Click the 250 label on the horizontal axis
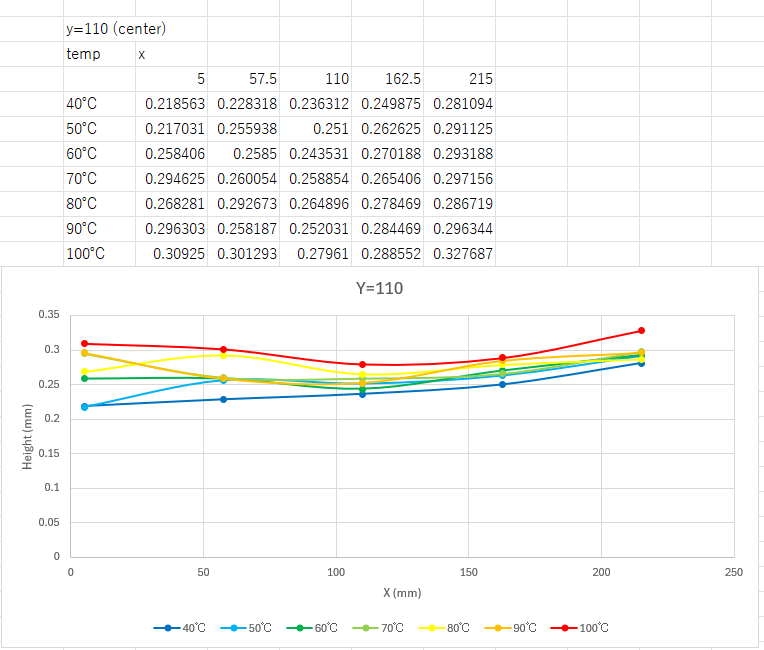Image resolution: width=764 pixels, height=650 pixels. 733,572
